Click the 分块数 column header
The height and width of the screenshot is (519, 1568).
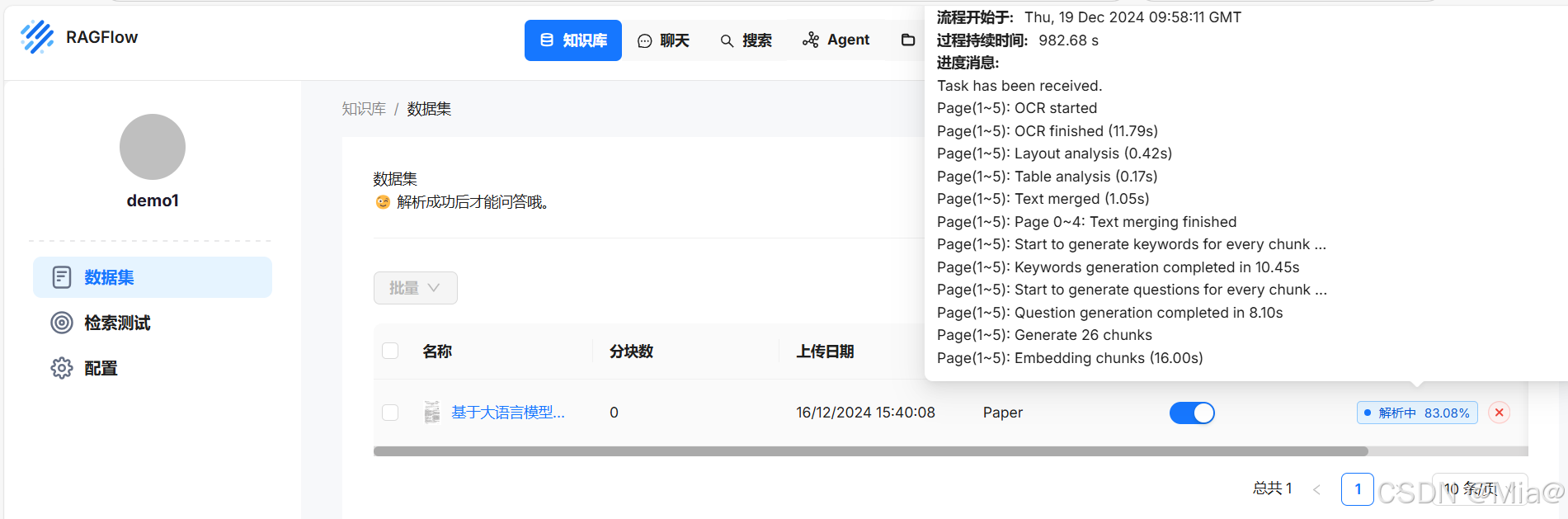tap(632, 352)
